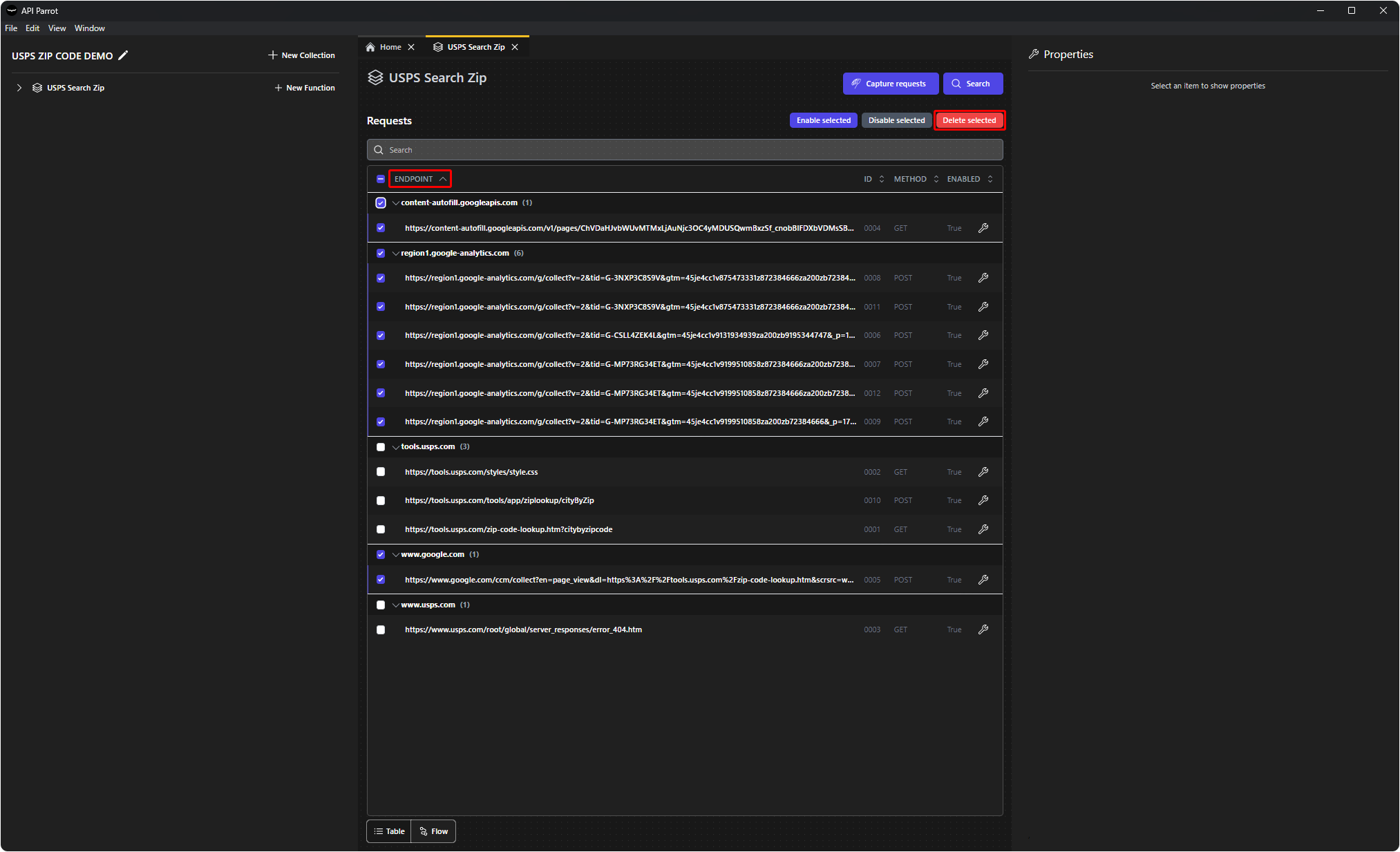The image size is (1400, 852).
Task: Collapse the www.usps.com group
Action: coord(396,605)
